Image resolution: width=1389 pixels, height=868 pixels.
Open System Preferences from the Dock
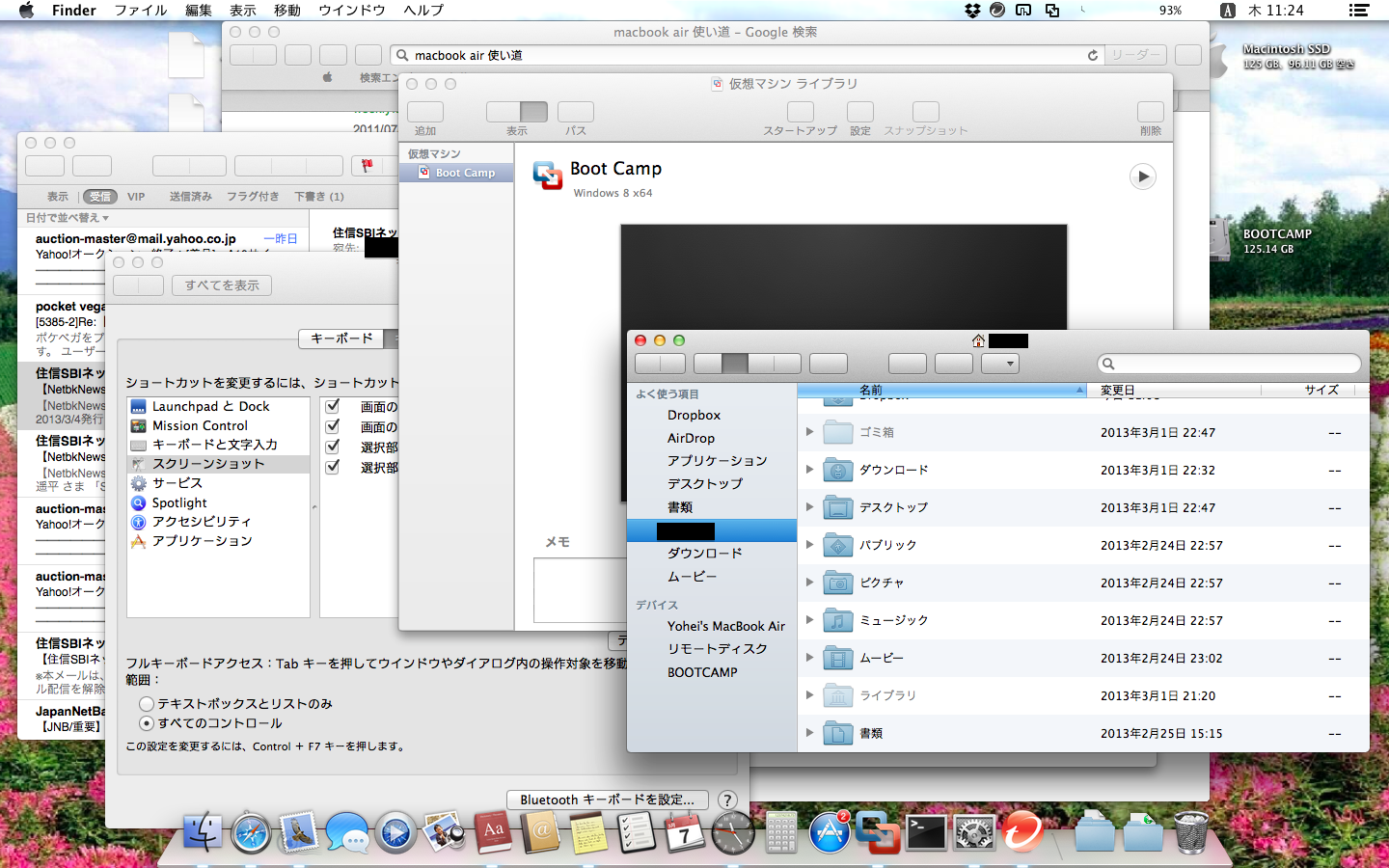tap(974, 832)
